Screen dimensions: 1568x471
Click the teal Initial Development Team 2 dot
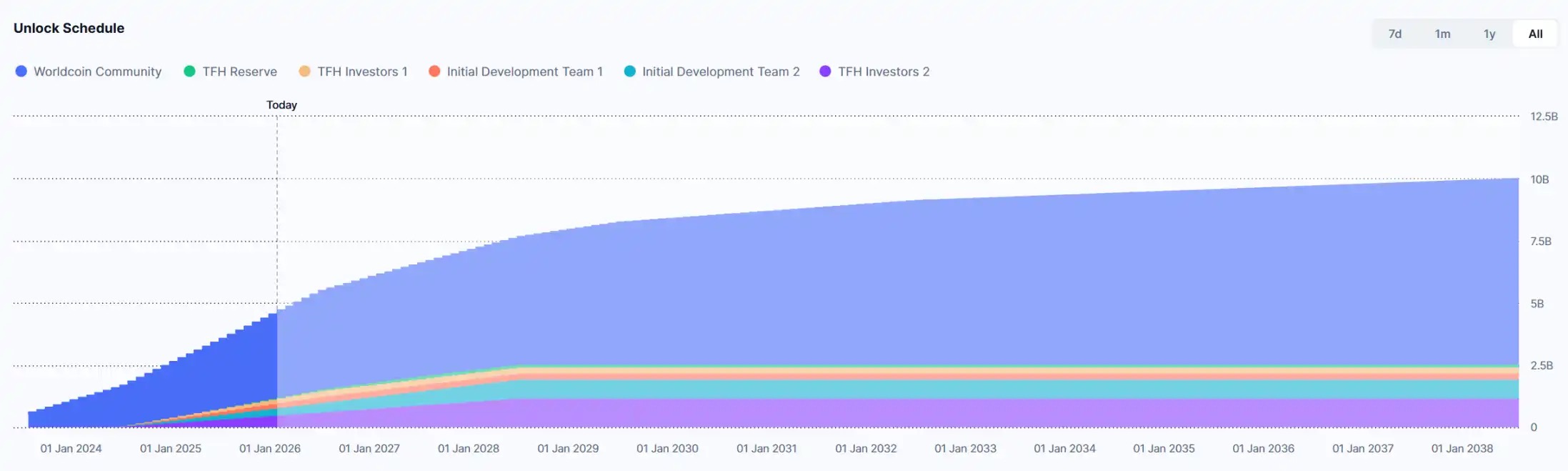click(629, 71)
